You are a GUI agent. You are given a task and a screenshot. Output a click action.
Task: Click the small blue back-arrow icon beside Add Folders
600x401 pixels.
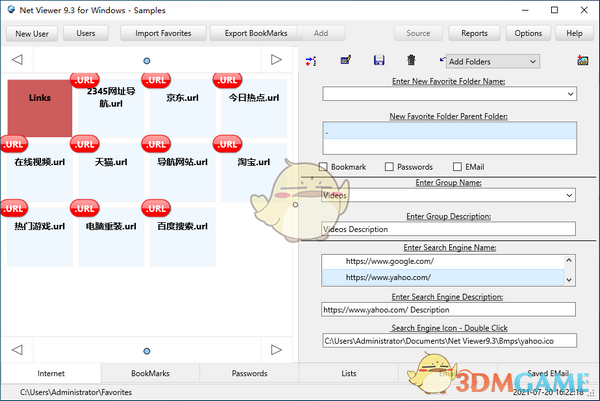[442, 59]
